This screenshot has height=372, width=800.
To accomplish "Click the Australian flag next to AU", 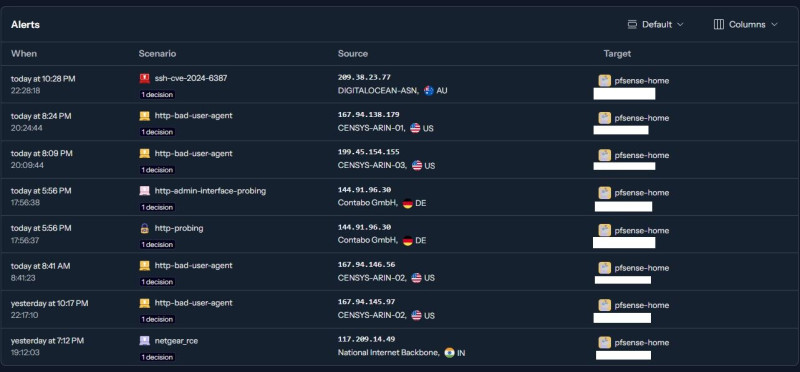I will coord(429,90).
